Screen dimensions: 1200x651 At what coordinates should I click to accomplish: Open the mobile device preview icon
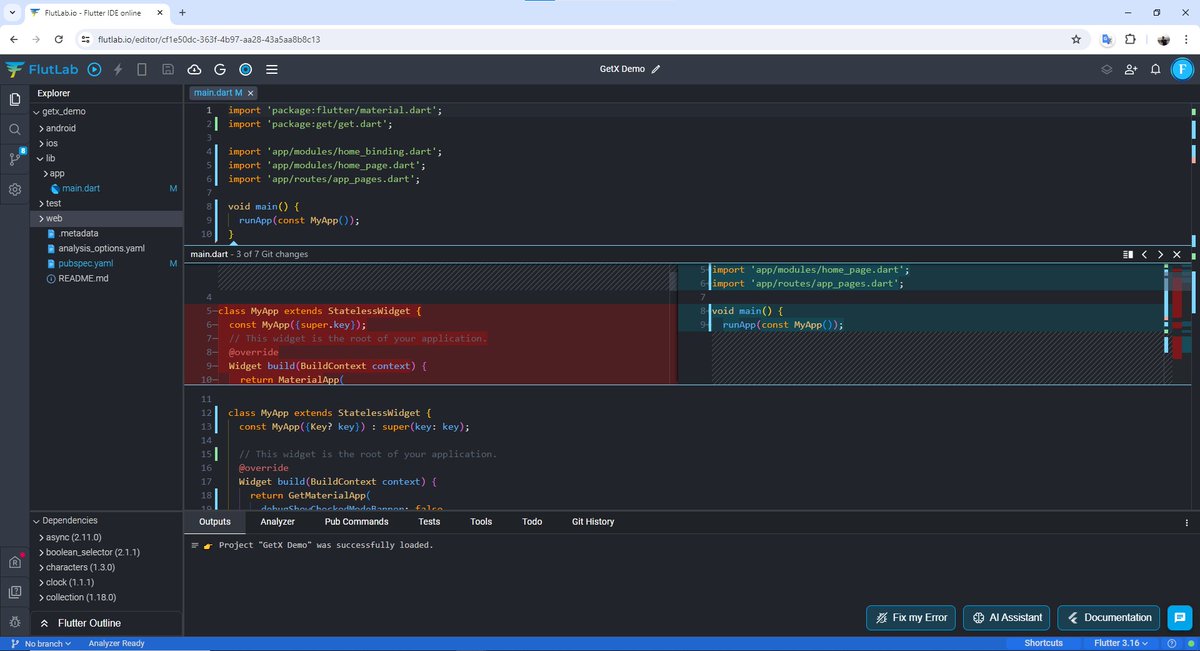tap(142, 69)
